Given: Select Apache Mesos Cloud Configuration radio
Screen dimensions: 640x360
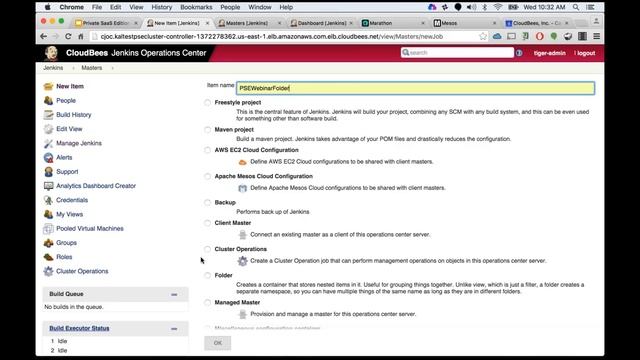Looking at the screenshot, I should pos(207,176).
